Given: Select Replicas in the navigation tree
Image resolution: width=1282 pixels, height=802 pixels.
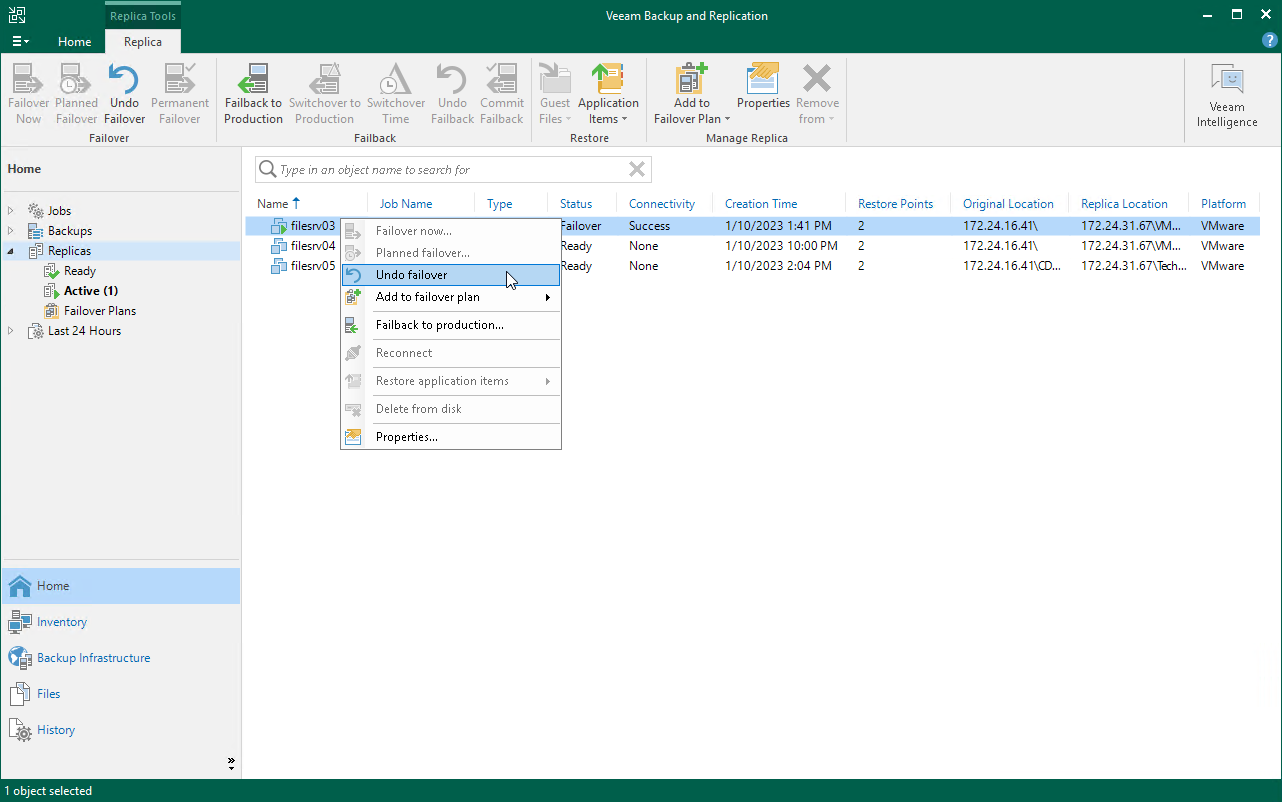Looking at the screenshot, I should click(69, 251).
